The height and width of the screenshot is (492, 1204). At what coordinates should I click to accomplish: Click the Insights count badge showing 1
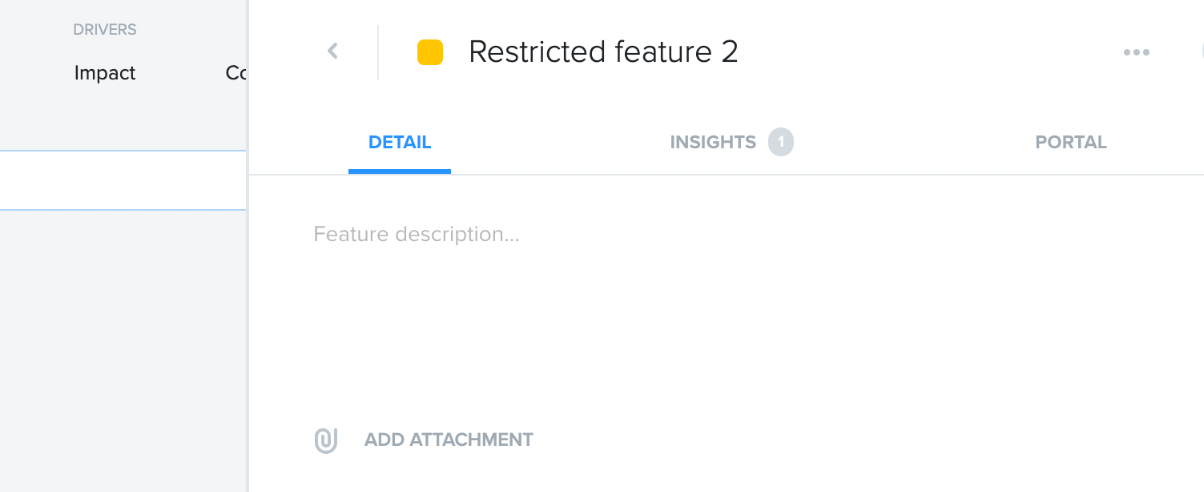pos(781,142)
